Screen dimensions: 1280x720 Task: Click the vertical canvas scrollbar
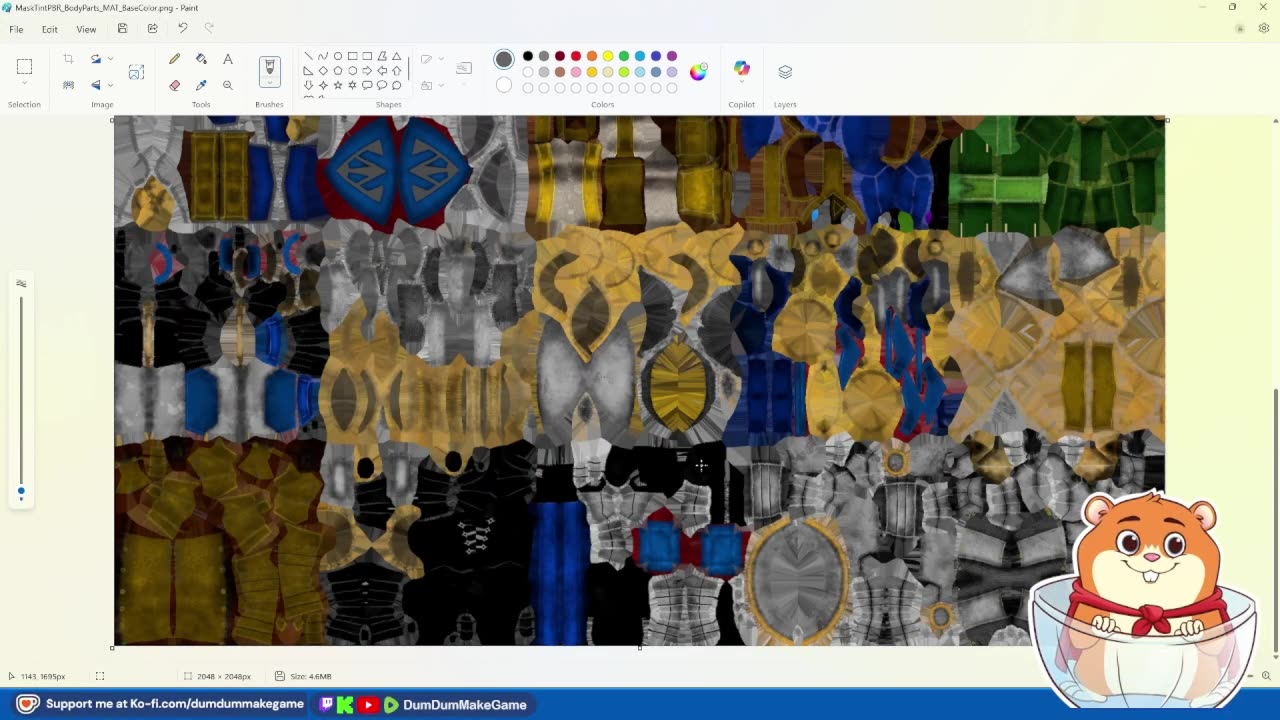point(1274,520)
